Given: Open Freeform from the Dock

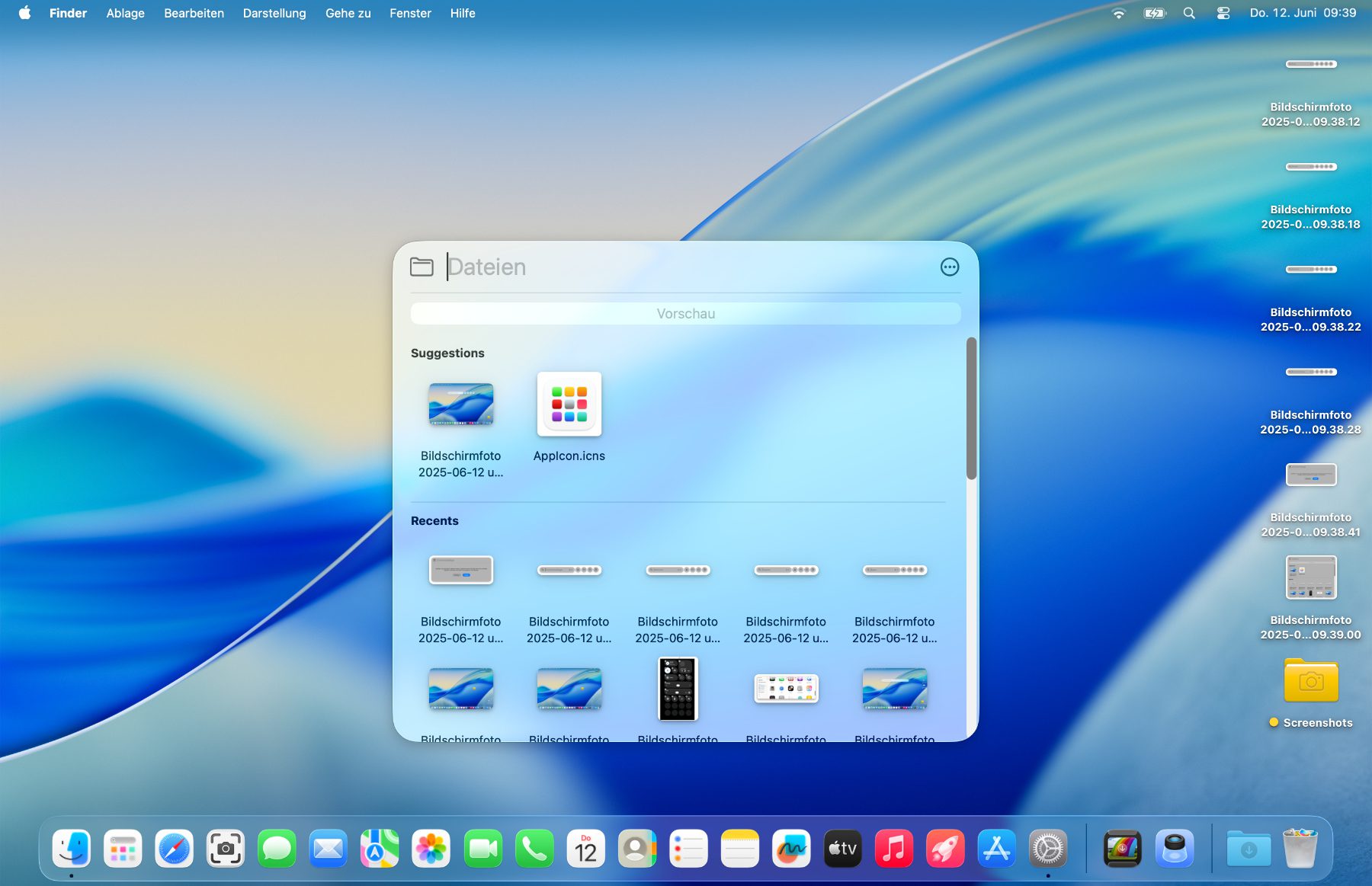Looking at the screenshot, I should click(791, 849).
